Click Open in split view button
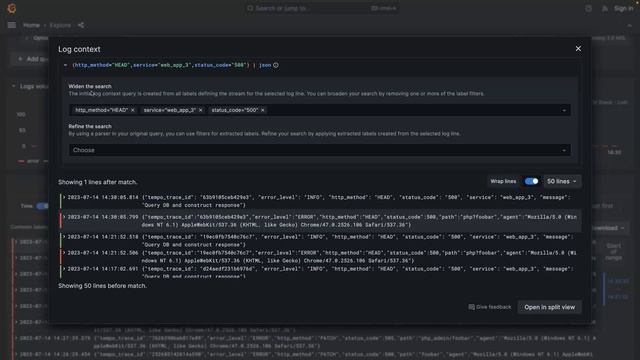This screenshot has width=640, height=360. (x=549, y=307)
